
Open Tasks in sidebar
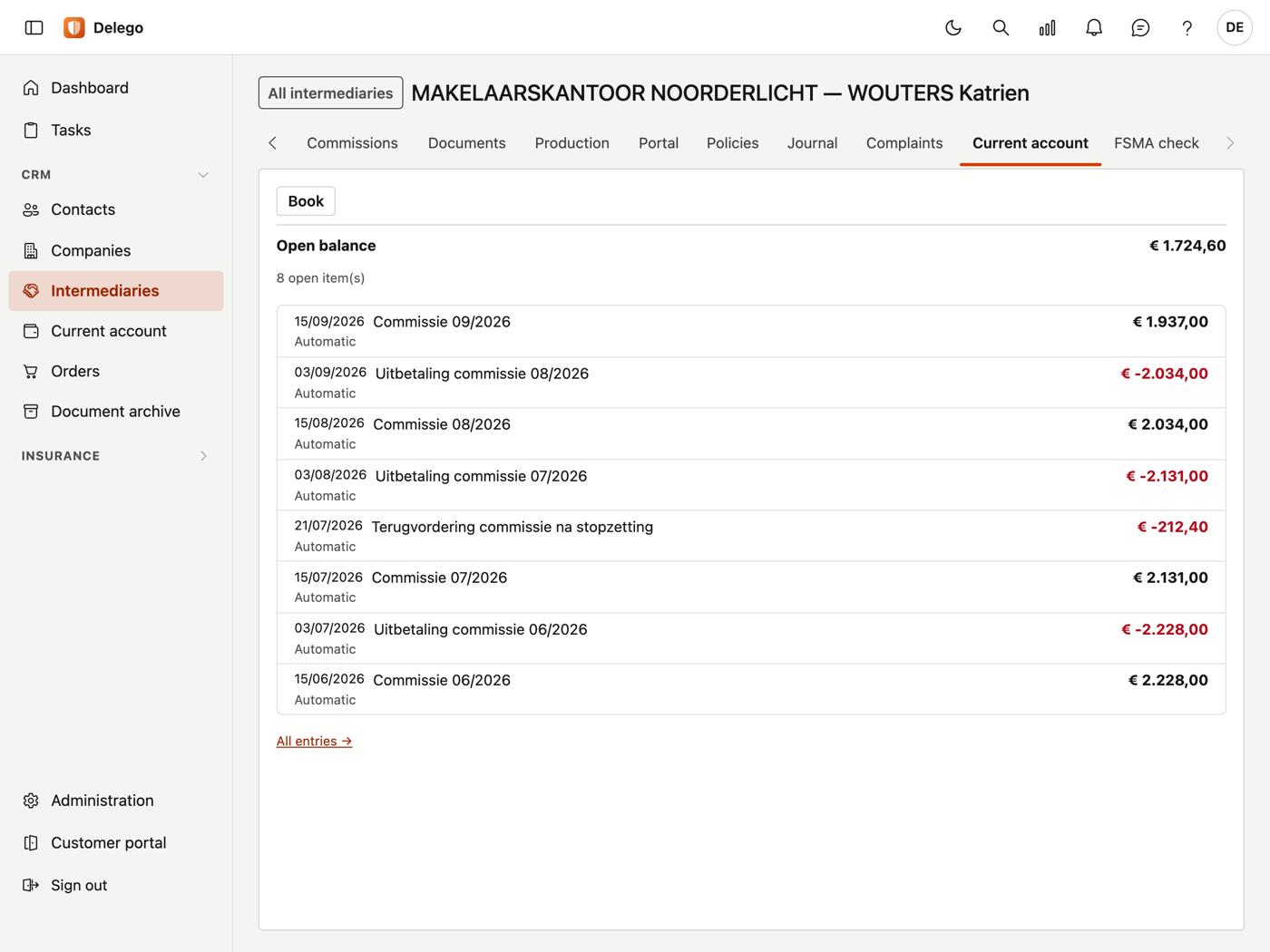point(116,130)
